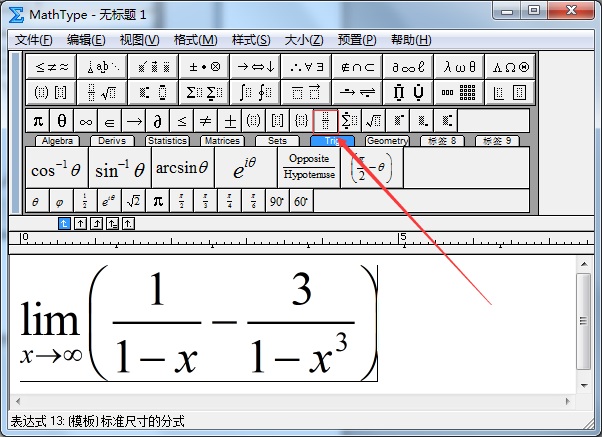Open the 格式(M) menu
Screen dimensions: 602x437
click(x=195, y=40)
